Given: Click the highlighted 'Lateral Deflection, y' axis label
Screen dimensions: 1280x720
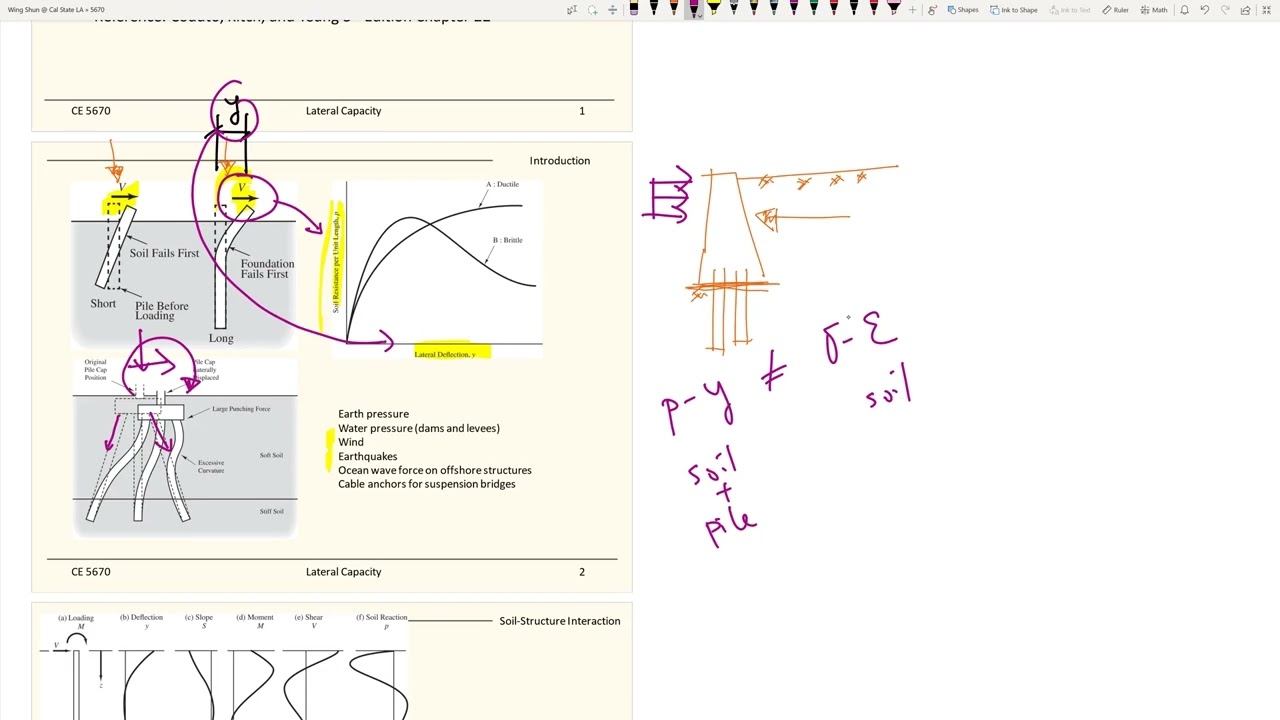Looking at the screenshot, I should (x=445, y=354).
